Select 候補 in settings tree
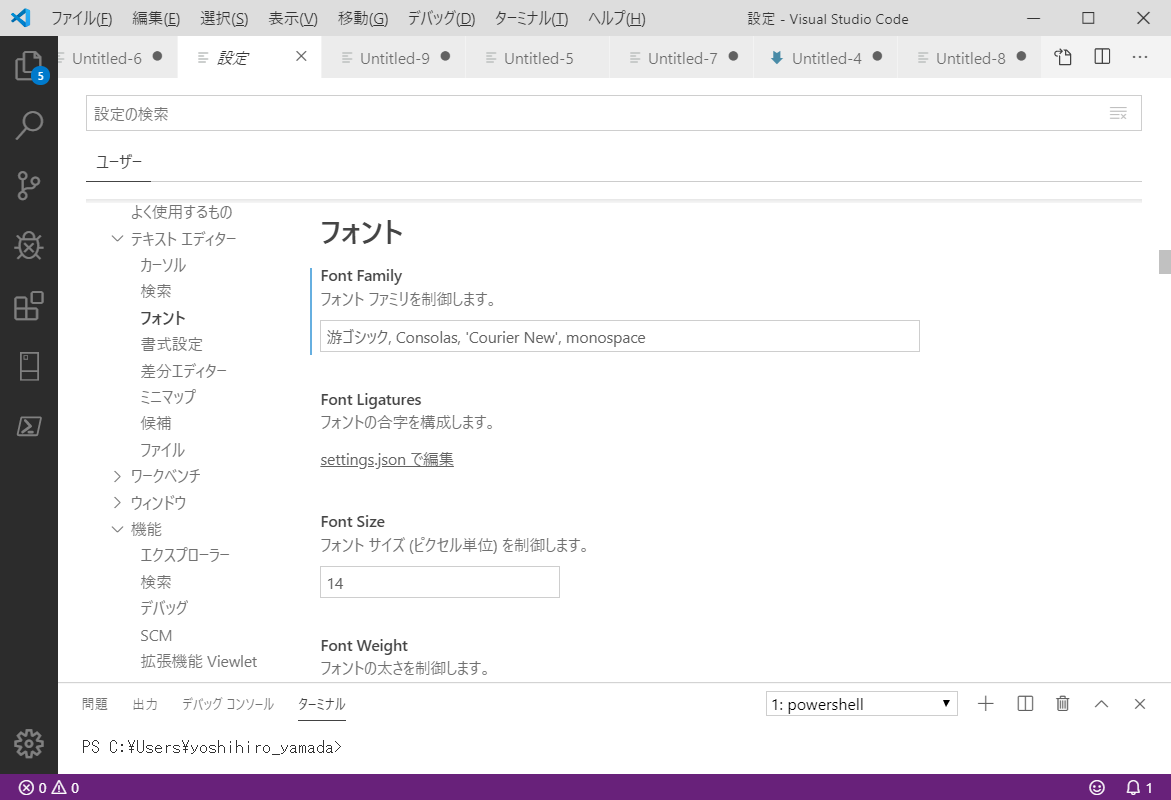 (x=156, y=424)
